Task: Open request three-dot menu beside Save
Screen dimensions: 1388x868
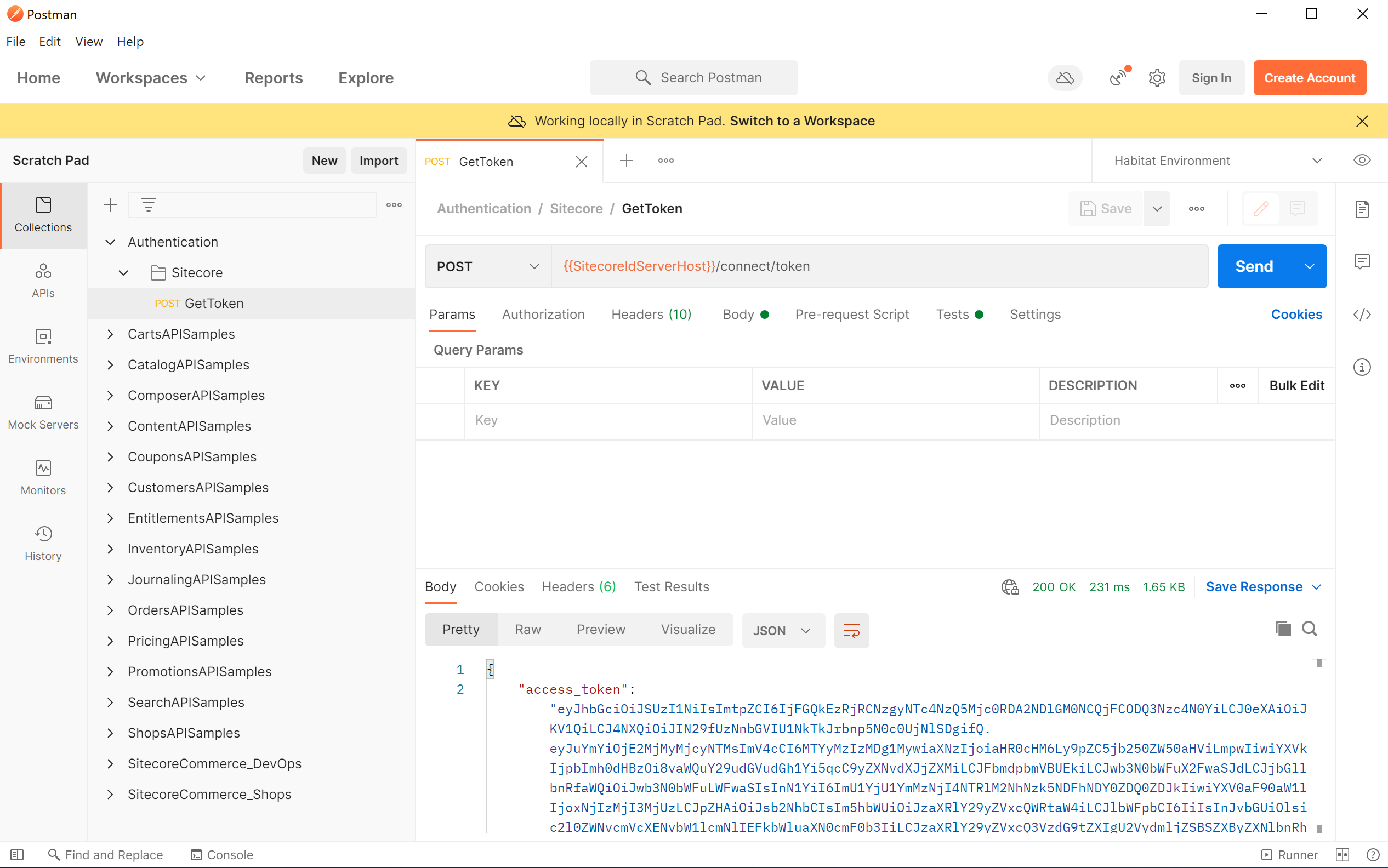Action: [x=1196, y=208]
